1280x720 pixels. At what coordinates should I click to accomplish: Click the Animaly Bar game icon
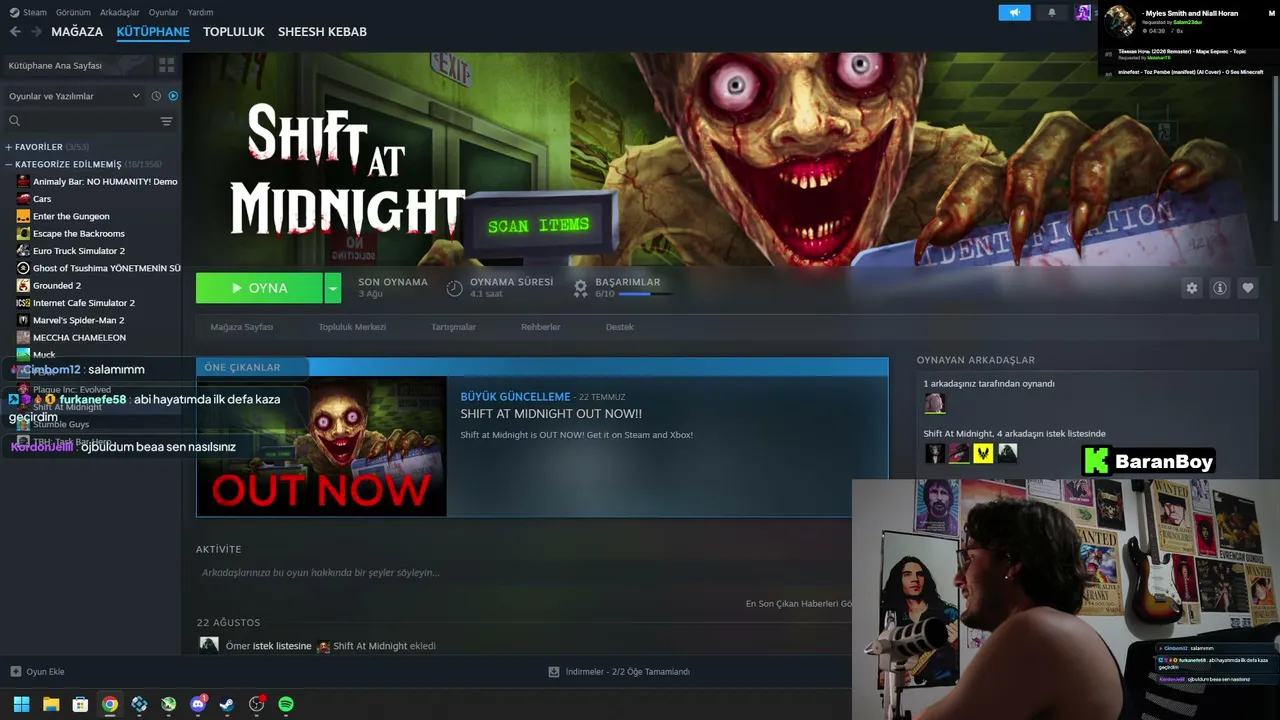coord(23,181)
